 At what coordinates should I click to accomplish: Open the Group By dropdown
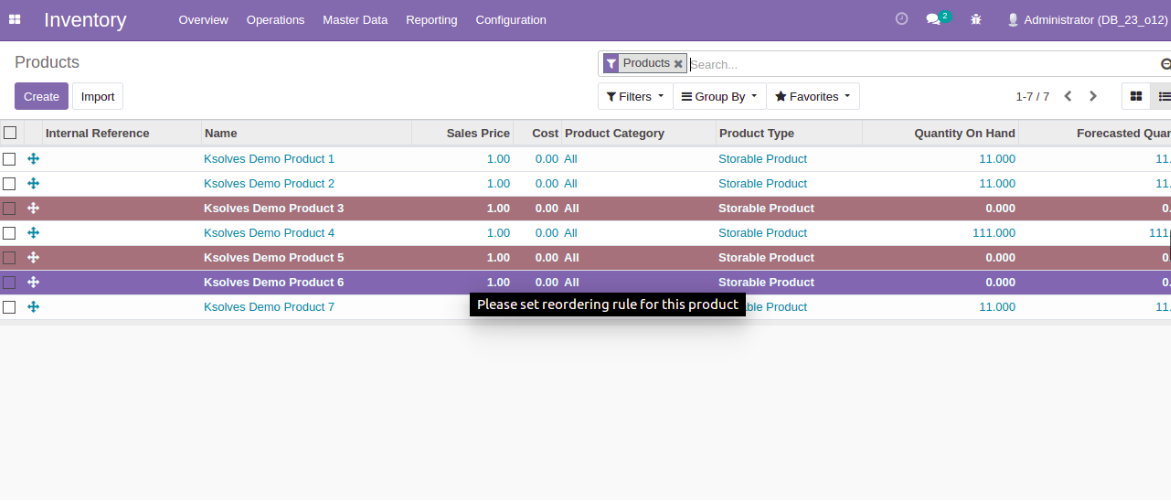(720, 96)
